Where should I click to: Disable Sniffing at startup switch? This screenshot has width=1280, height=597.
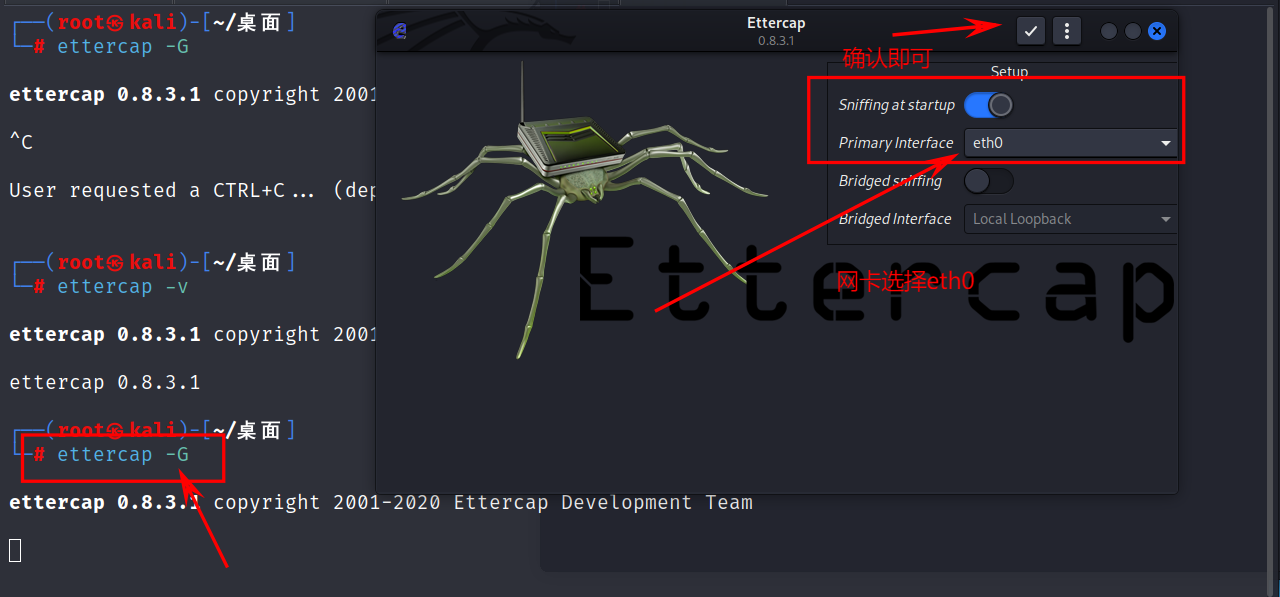tap(988, 105)
